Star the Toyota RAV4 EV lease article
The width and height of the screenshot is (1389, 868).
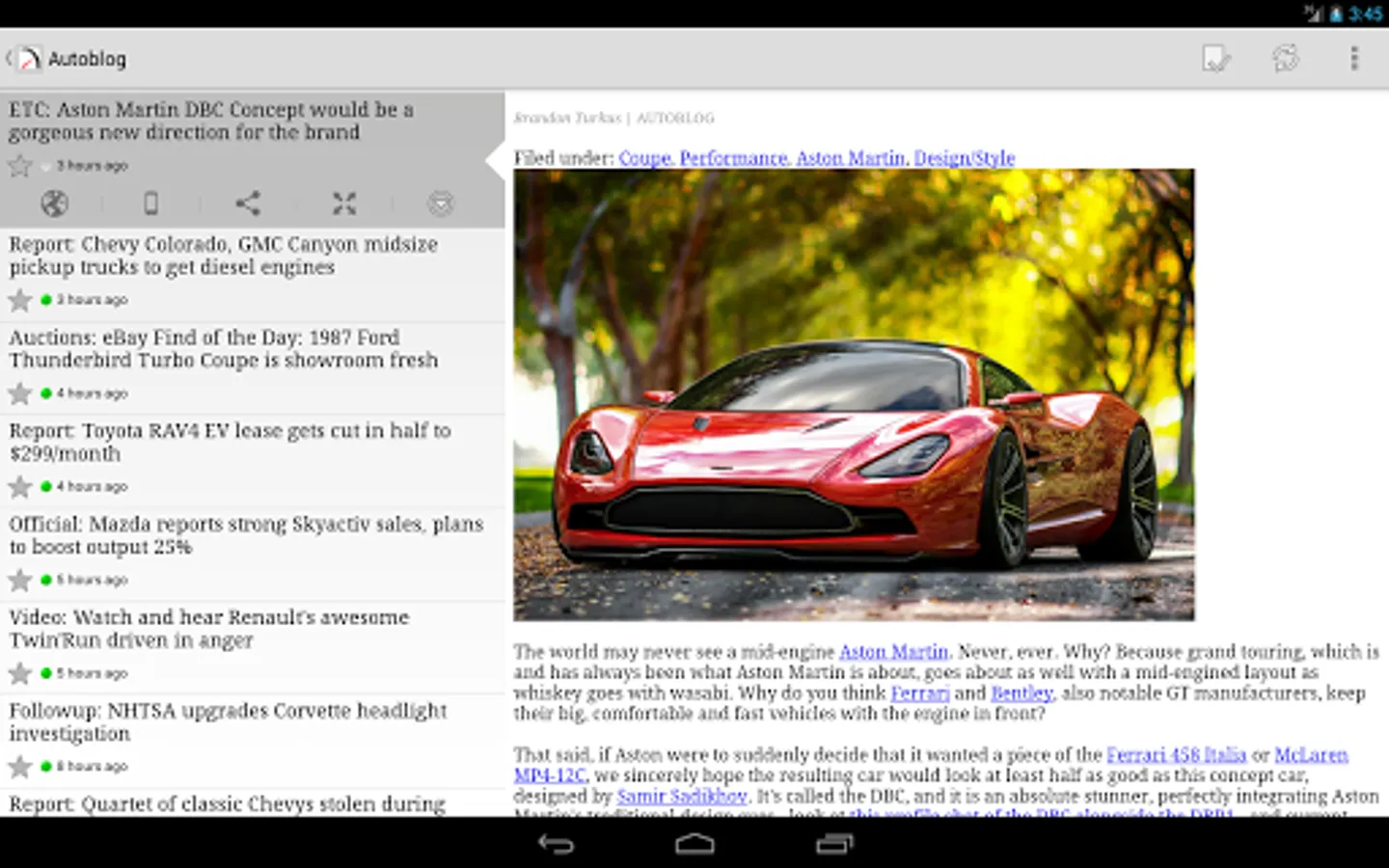coord(20,487)
